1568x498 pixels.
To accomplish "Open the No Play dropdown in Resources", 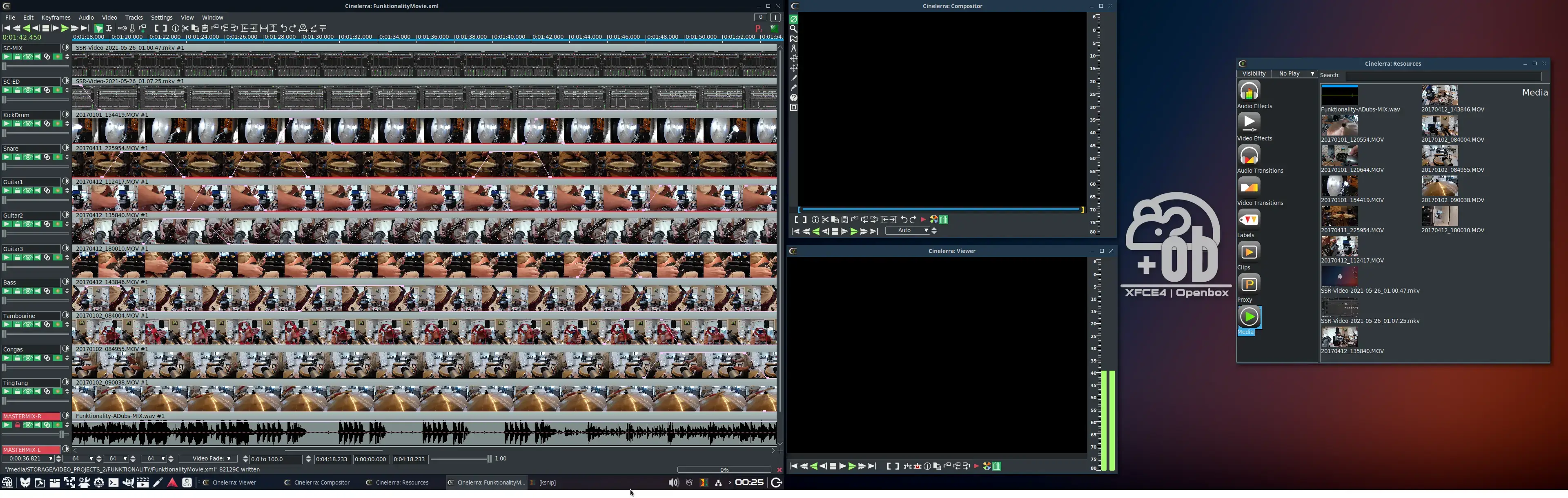I will point(1294,73).
